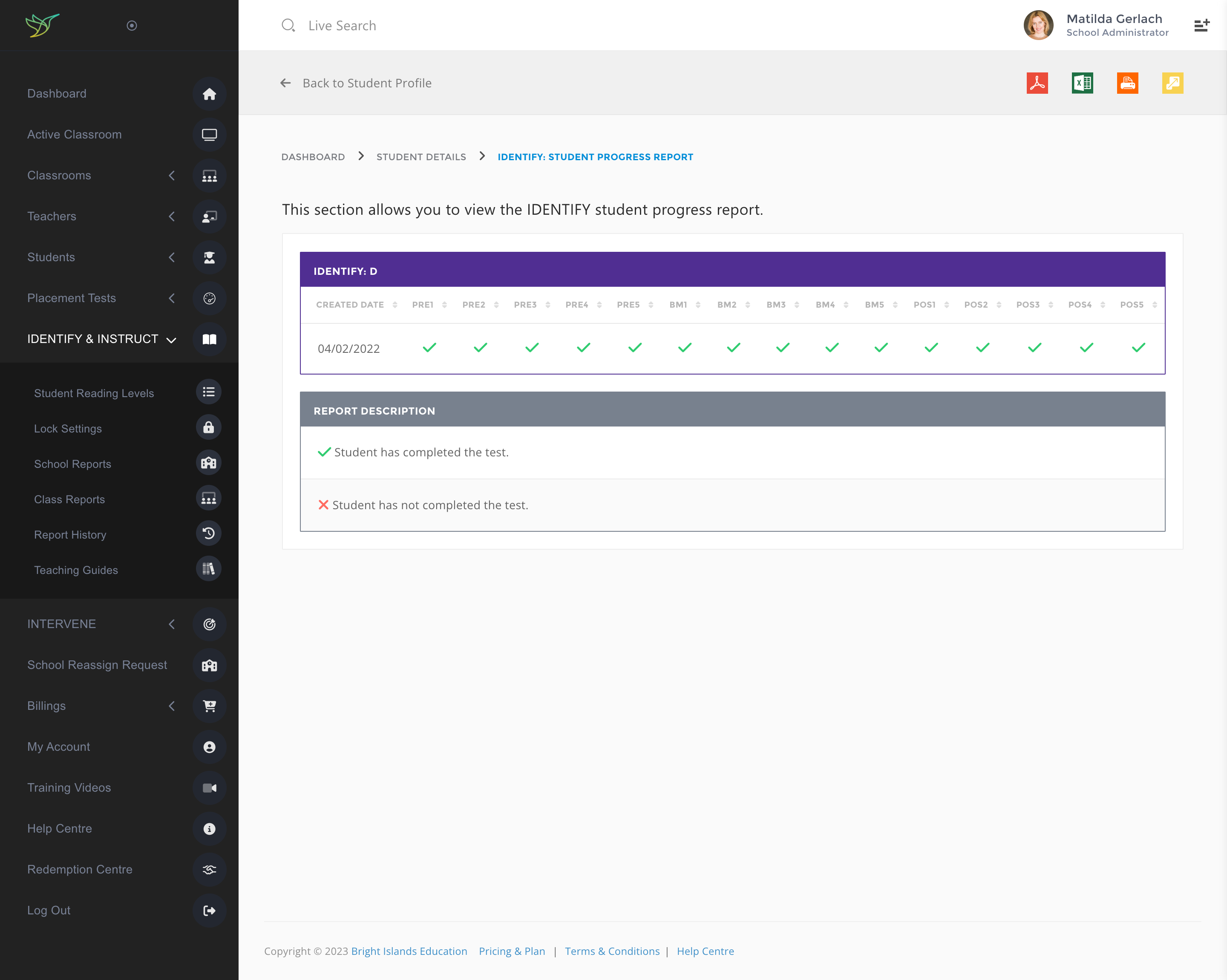Open Student Reading Levels menu item
The height and width of the screenshot is (980, 1227).
[94, 393]
